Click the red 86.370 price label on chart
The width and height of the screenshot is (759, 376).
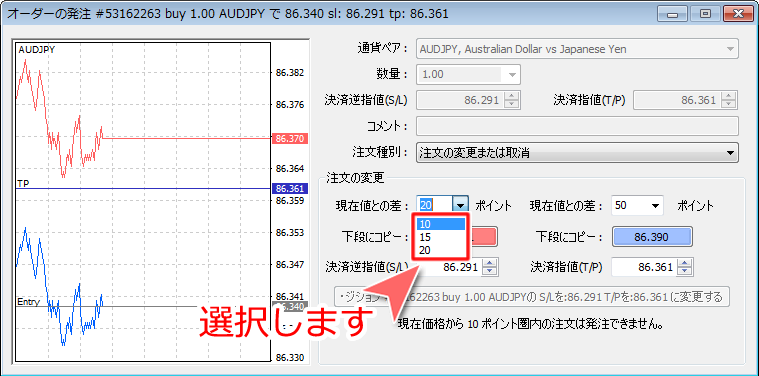pos(289,139)
